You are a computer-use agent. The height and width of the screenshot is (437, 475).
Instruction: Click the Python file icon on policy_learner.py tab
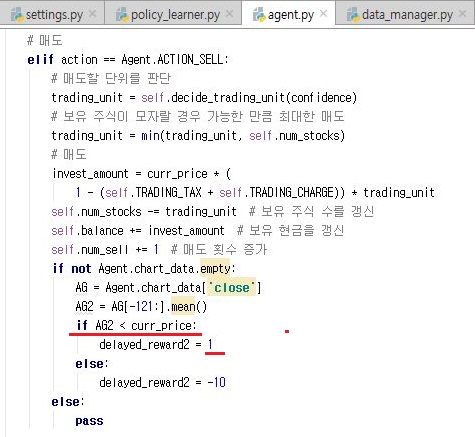point(122,15)
